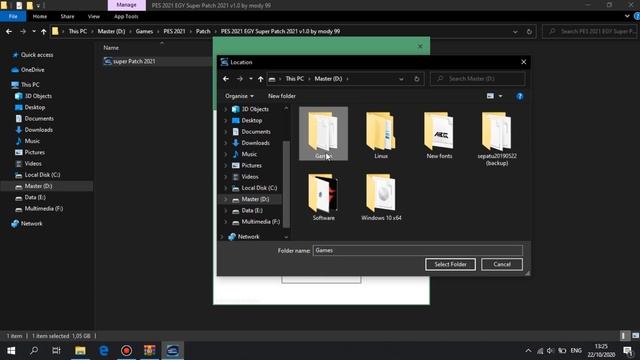The width and height of the screenshot is (640, 360).
Task: Open the volume icon in system tray
Action: 550,351
